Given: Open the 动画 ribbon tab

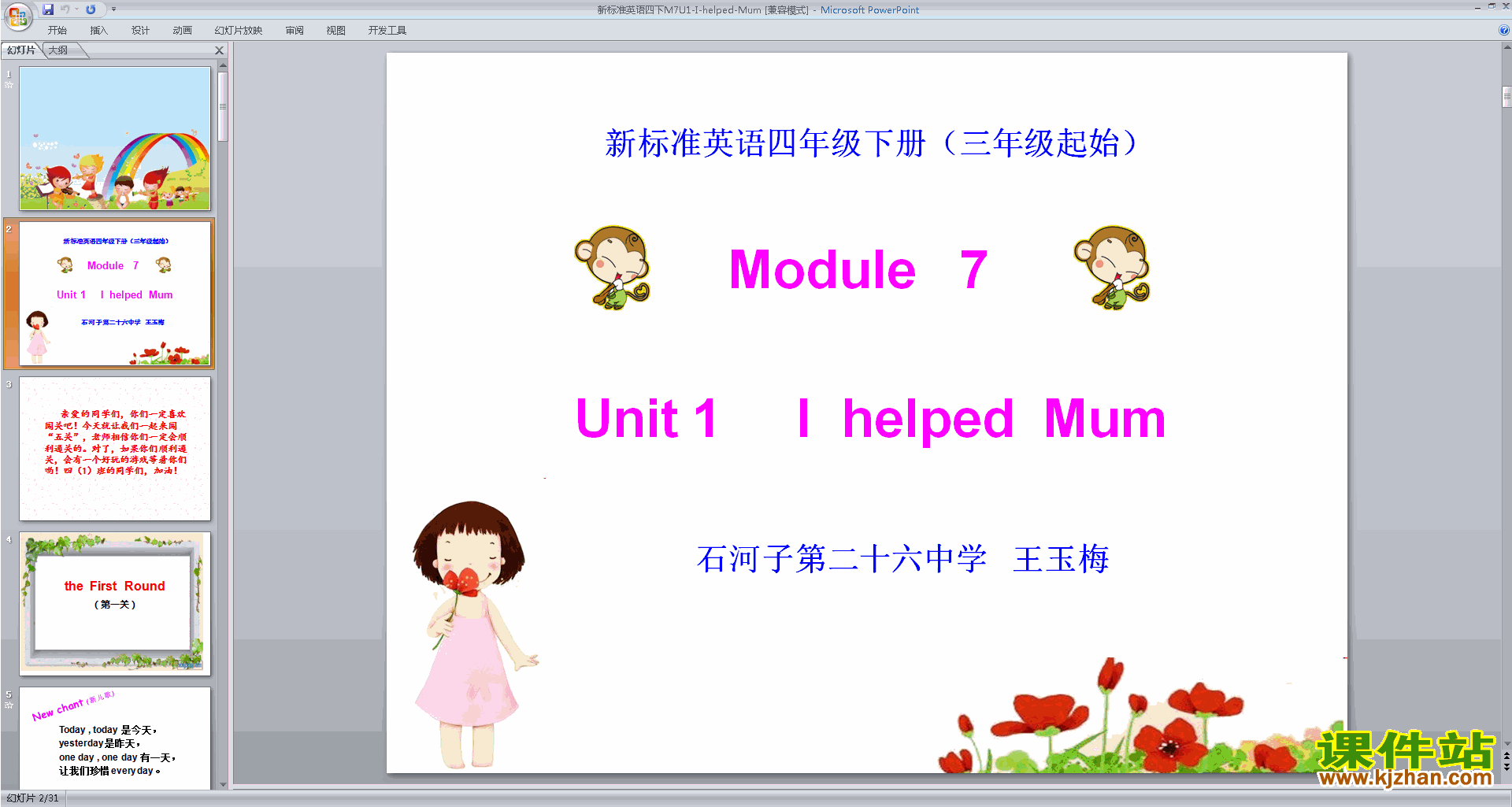Looking at the screenshot, I should click(x=183, y=31).
